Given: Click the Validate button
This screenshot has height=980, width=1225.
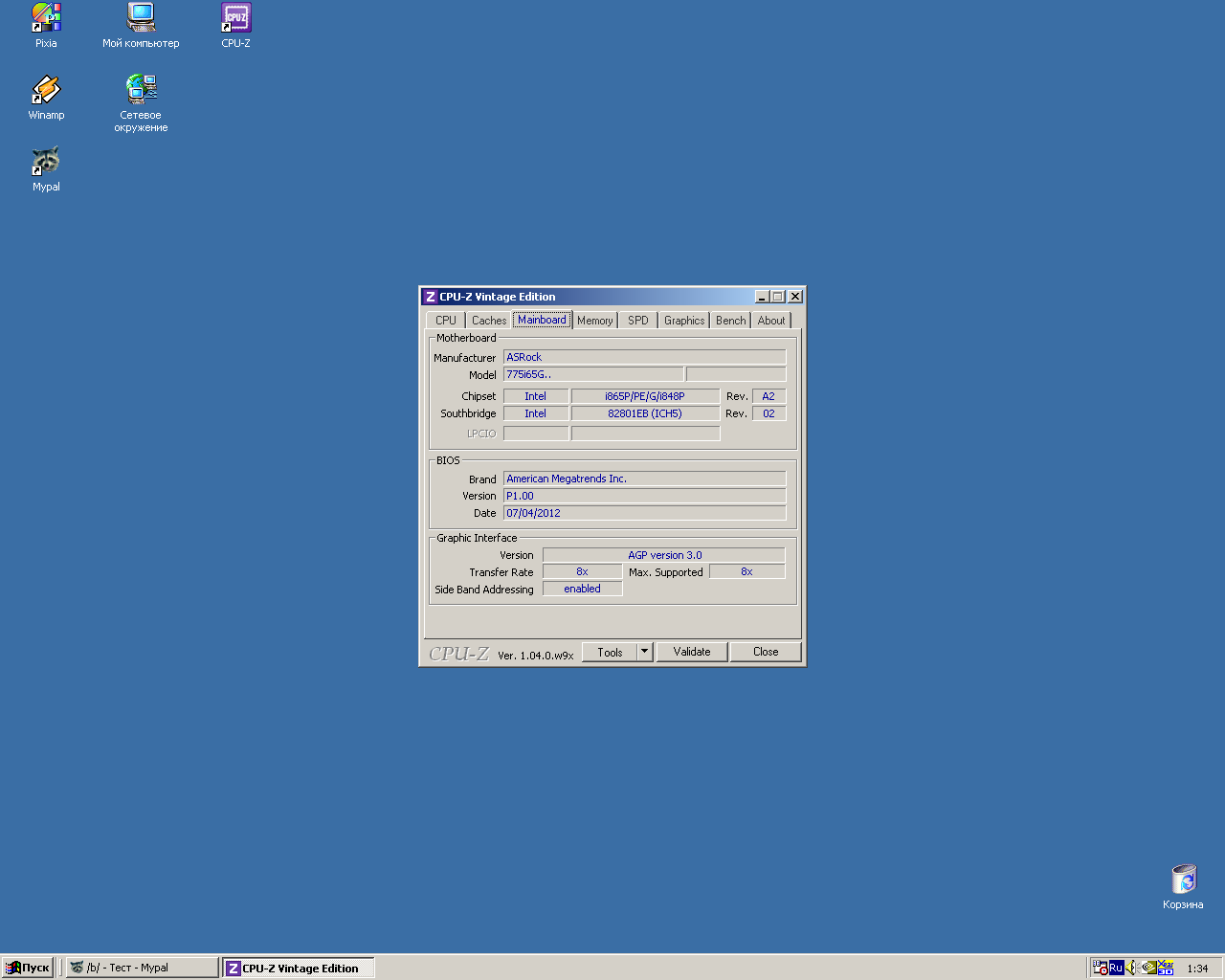Looking at the screenshot, I should [x=692, y=652].
